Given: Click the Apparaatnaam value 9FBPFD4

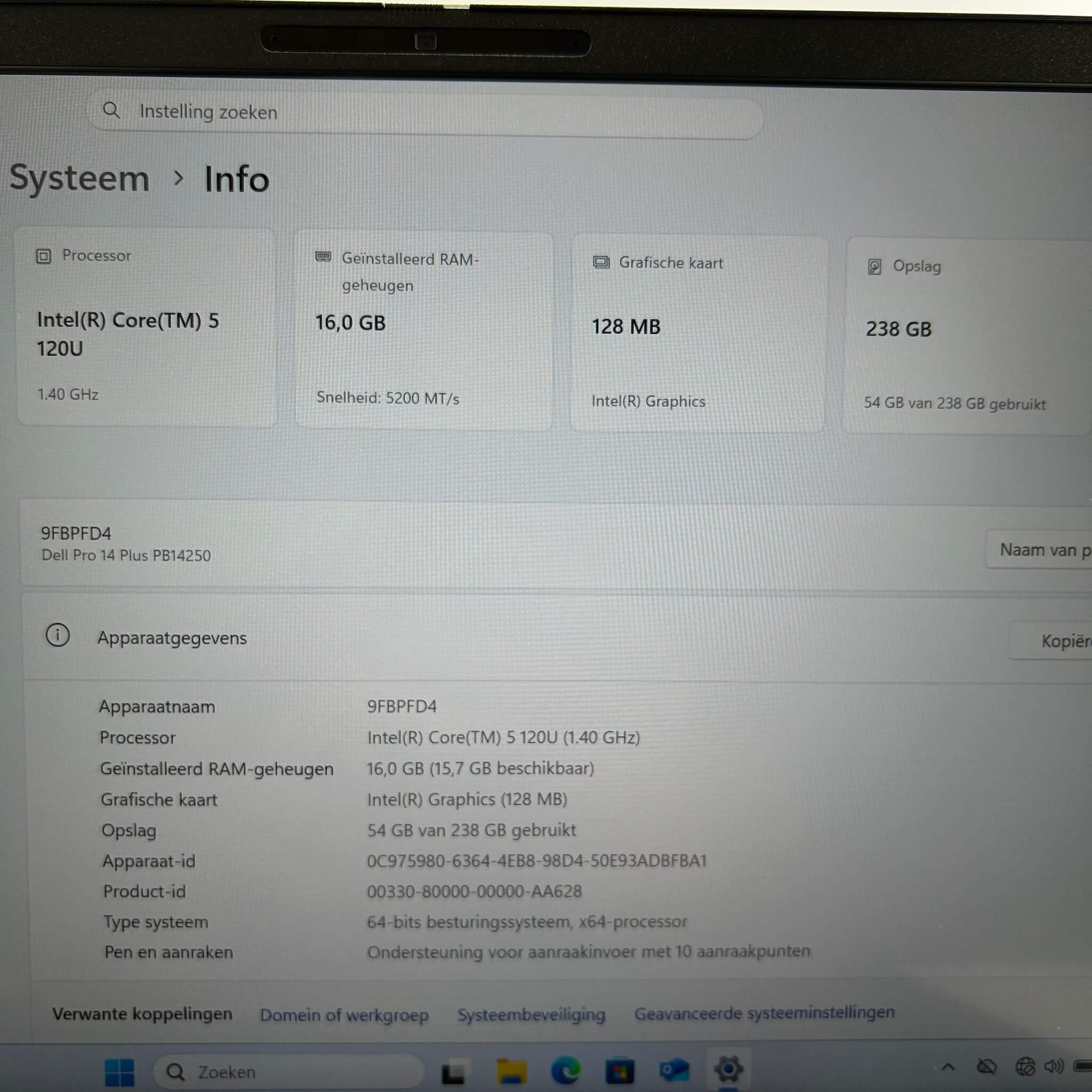Looking at the screenshot, I should (402, 706).
